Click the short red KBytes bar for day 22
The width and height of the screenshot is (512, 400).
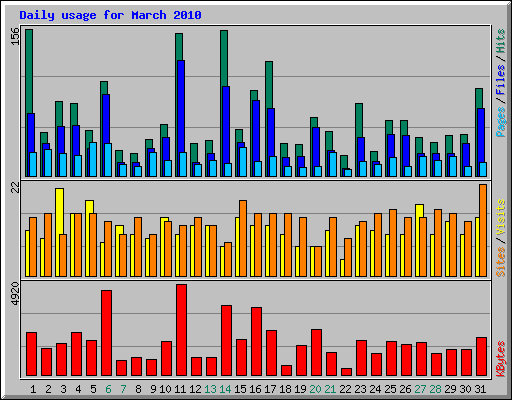tap(346, 372)
